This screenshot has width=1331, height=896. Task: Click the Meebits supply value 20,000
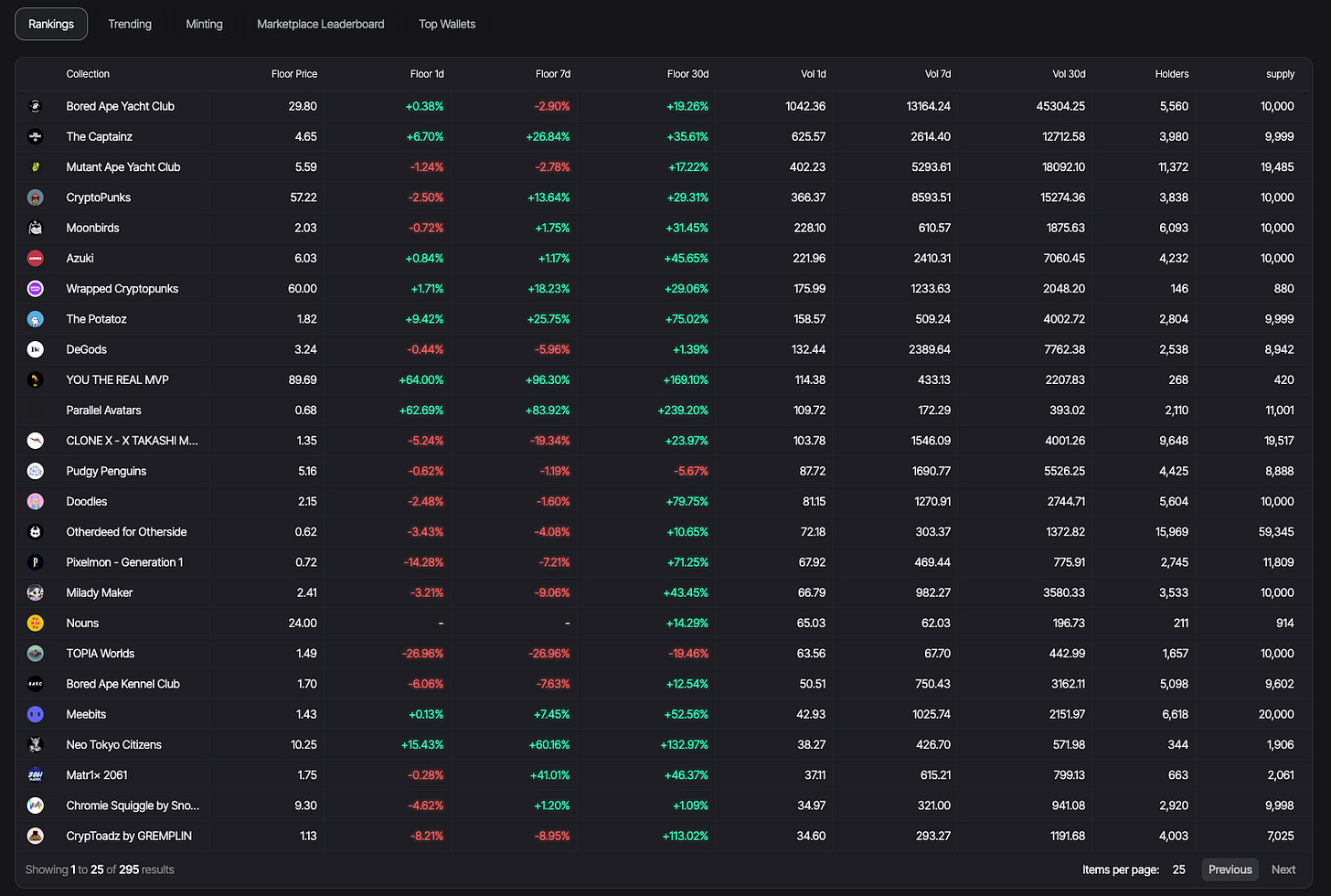coord(1276,714)
